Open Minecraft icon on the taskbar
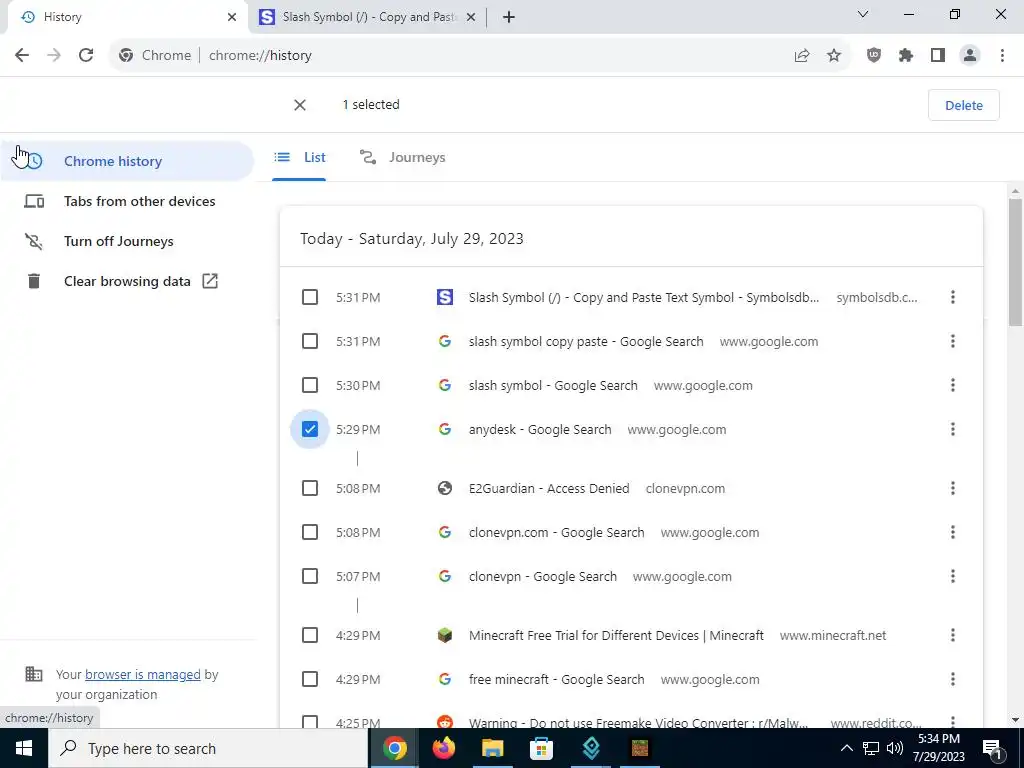Viewport: 1024px width, 768px height. (x=639, y=748)
